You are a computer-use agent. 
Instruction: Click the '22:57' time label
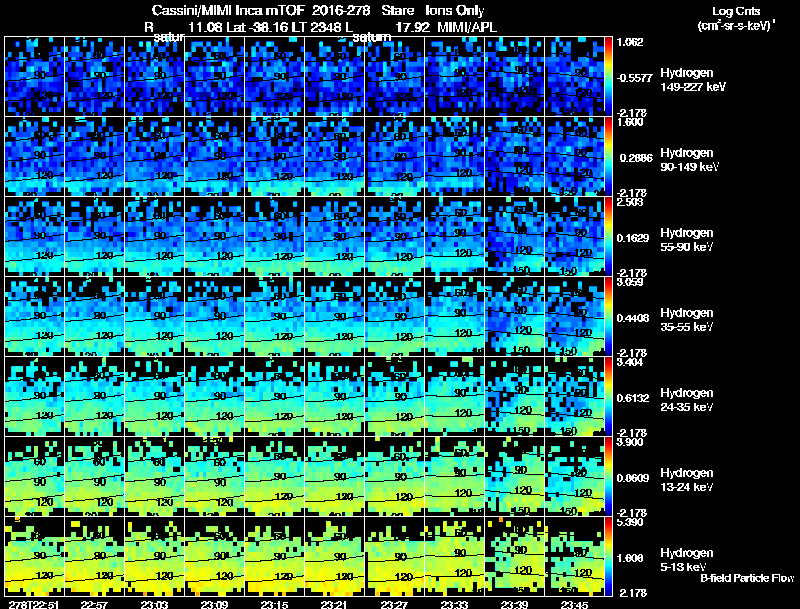(94, 604)
